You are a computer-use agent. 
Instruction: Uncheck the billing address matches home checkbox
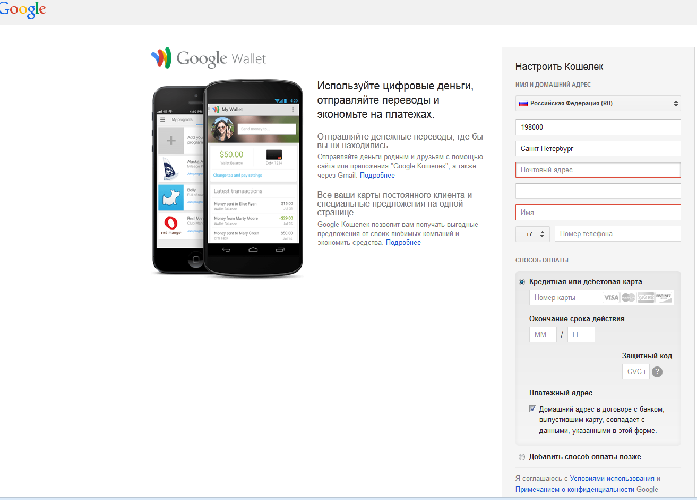click(x=532, y=409)
